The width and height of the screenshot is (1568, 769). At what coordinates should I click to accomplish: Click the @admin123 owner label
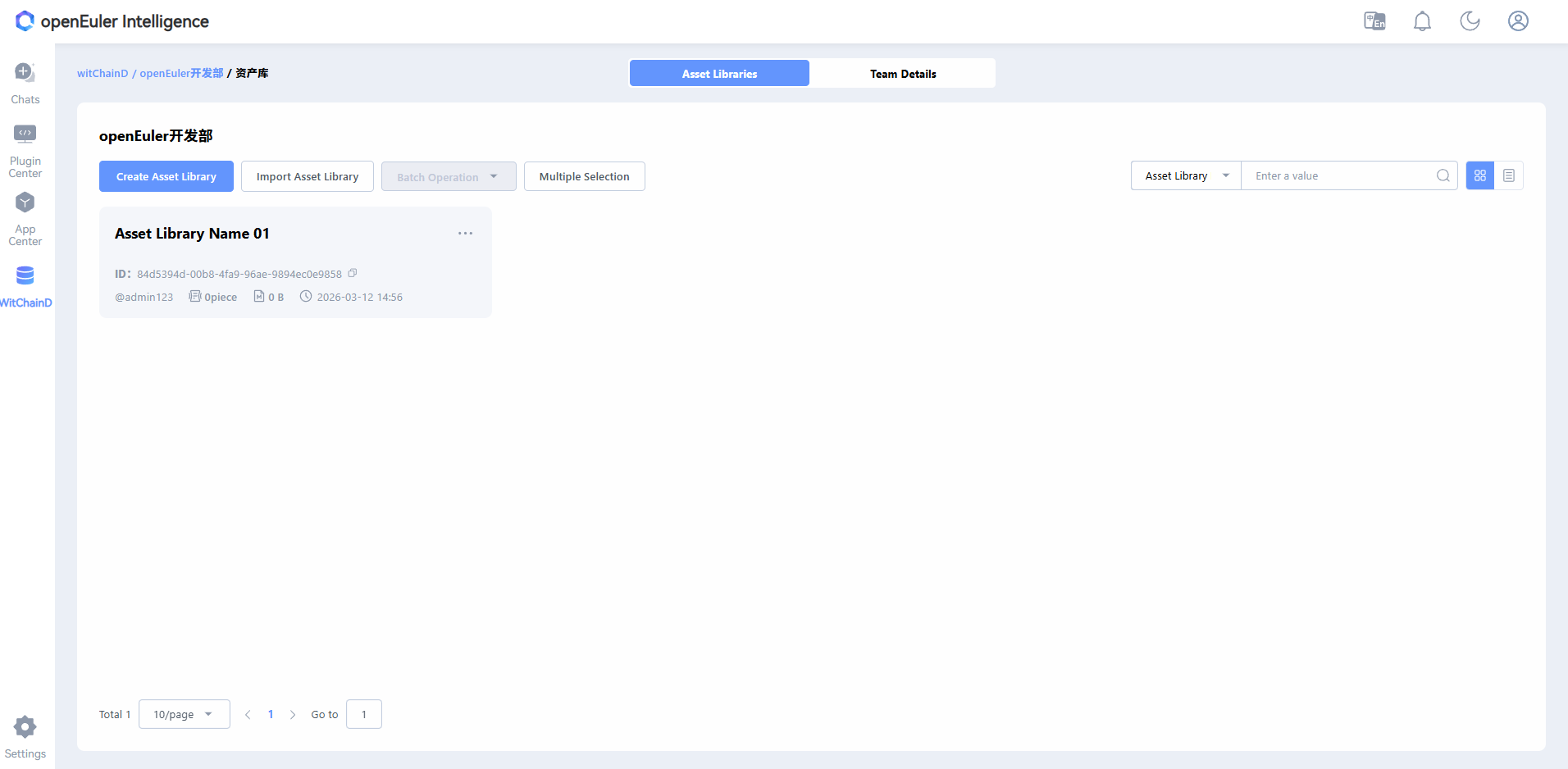click(144, 297)
